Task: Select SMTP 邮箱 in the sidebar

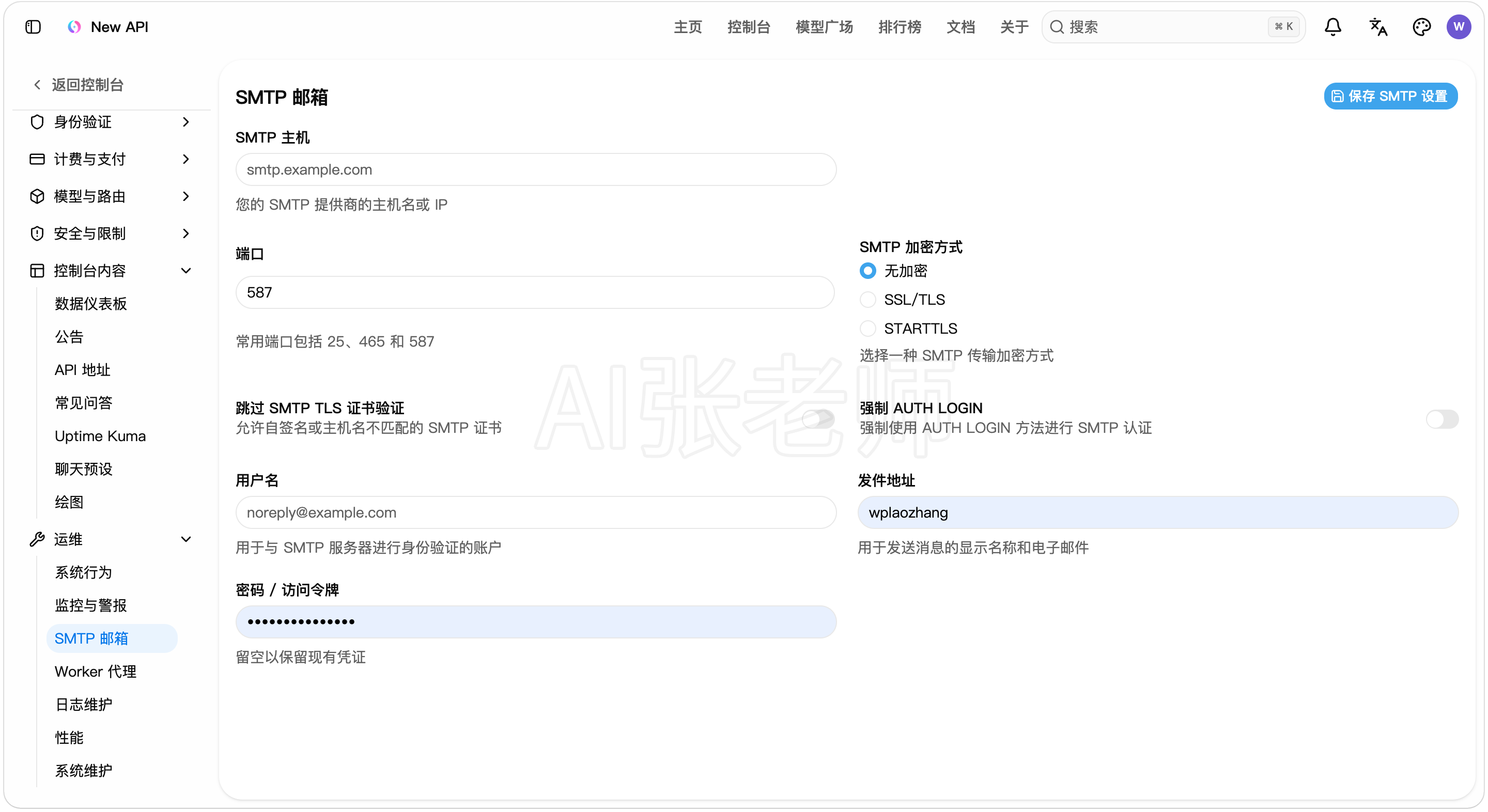Action: [x=112, y=638]
